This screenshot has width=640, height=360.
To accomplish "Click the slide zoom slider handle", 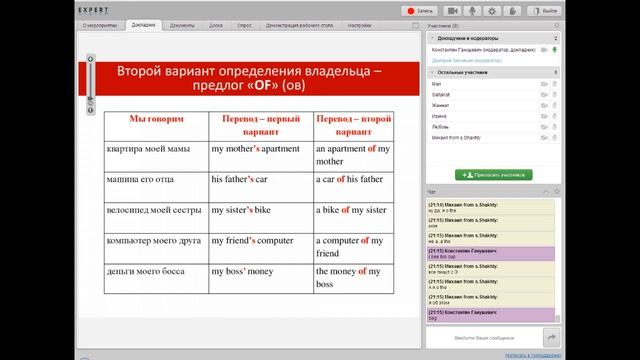I will point(91,98).
